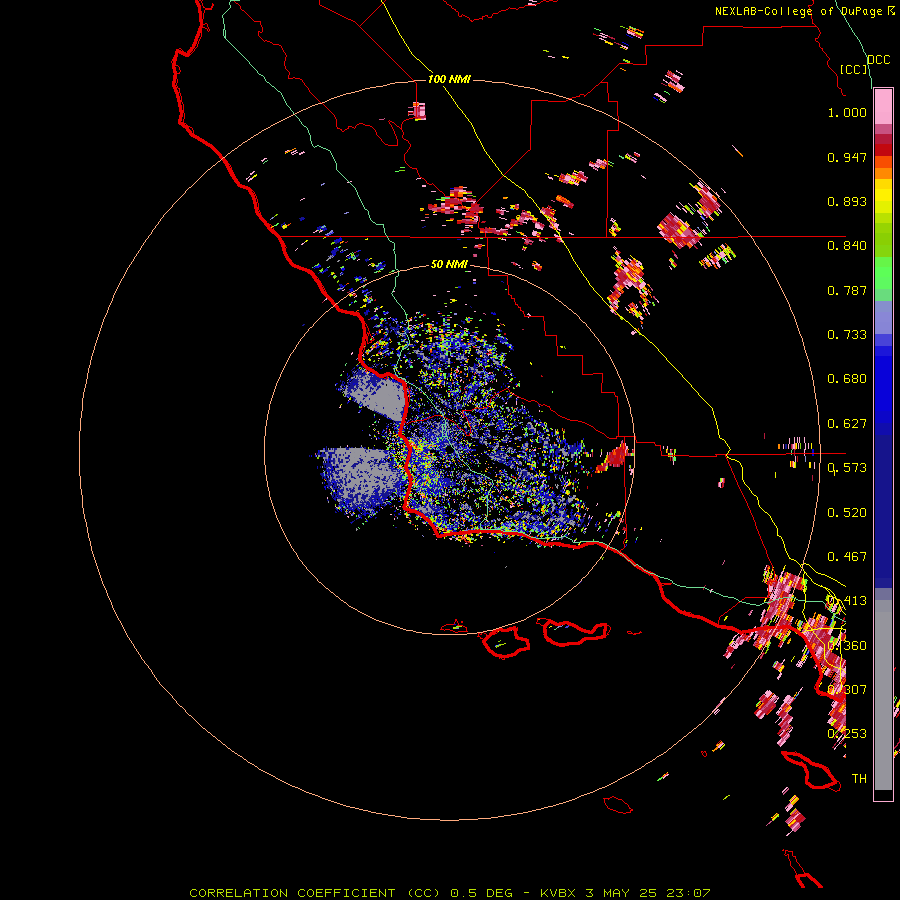Click the 0.307 scale value
900x900 pixels.
847,690
